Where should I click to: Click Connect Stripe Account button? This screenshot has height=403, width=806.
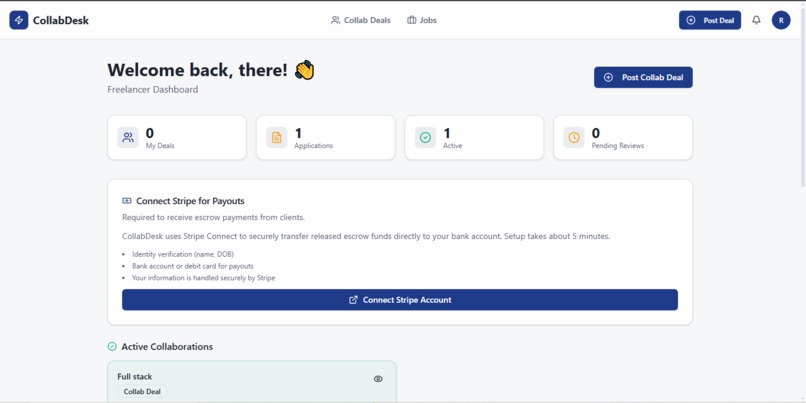400,300
